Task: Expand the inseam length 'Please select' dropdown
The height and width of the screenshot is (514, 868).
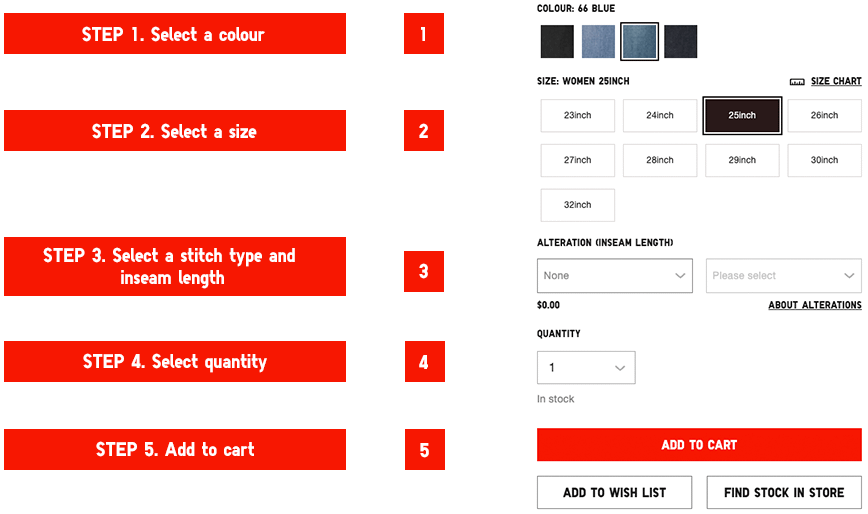Action: [x=783, y=276]
